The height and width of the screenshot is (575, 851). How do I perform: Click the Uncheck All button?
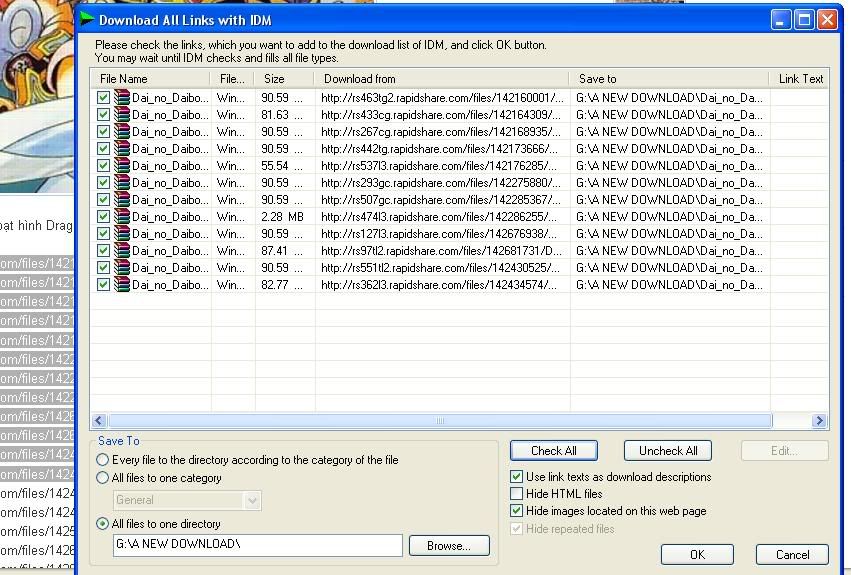tap(668, 451)
